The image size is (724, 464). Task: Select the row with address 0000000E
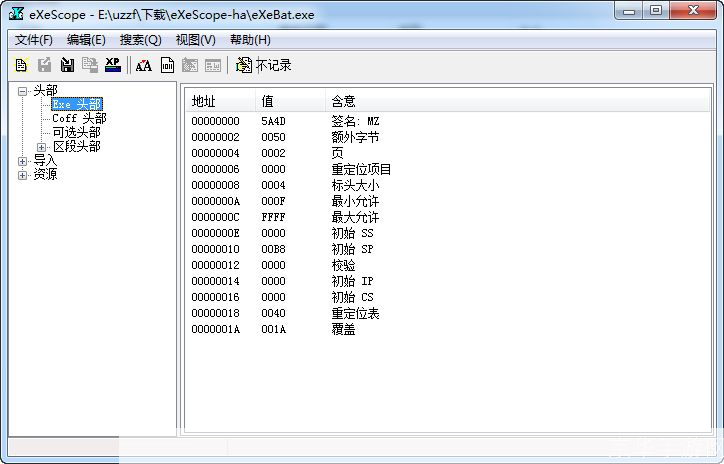point(215,234)
